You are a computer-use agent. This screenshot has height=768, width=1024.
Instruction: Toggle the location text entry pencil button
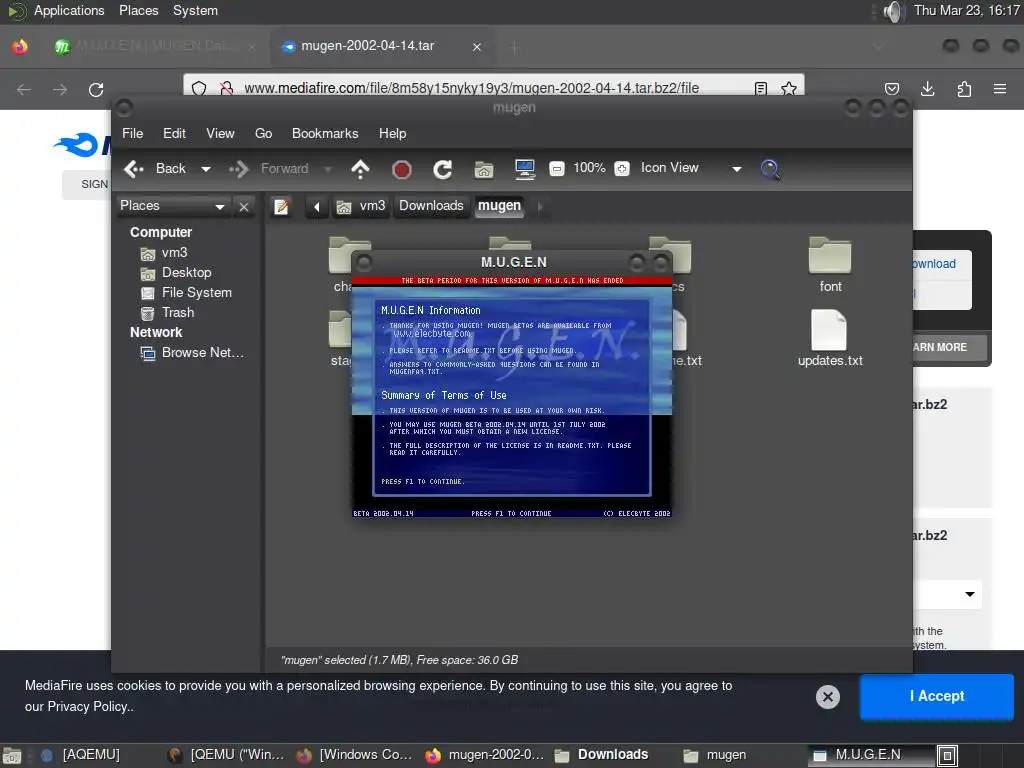(x=281, y=207)
